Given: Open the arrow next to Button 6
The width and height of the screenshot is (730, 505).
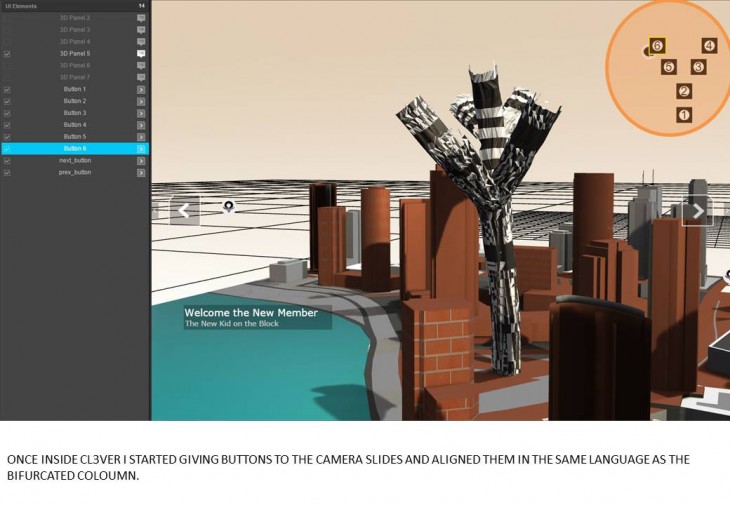Looking at the screenshot, I should click(x=141, y=148).
